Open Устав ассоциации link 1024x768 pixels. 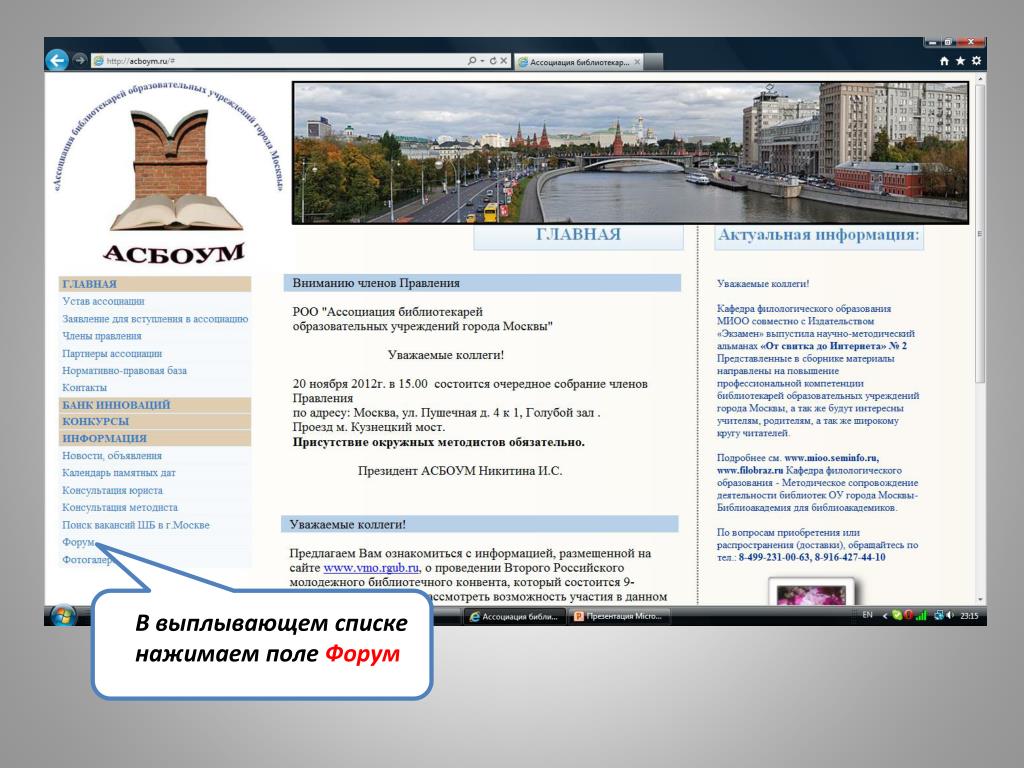pyautogui.click(x=103, y=301)
